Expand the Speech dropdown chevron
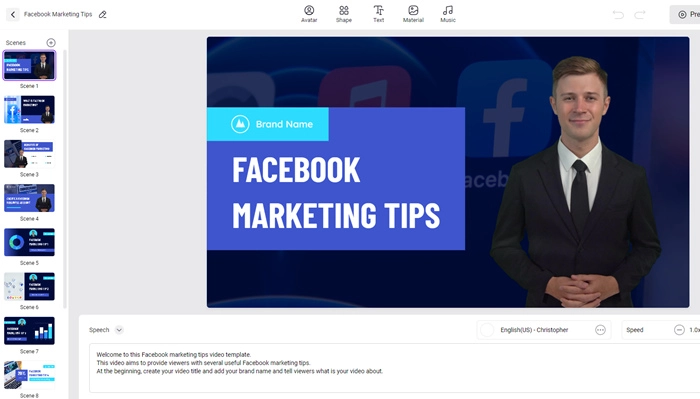 click(119, 330)
